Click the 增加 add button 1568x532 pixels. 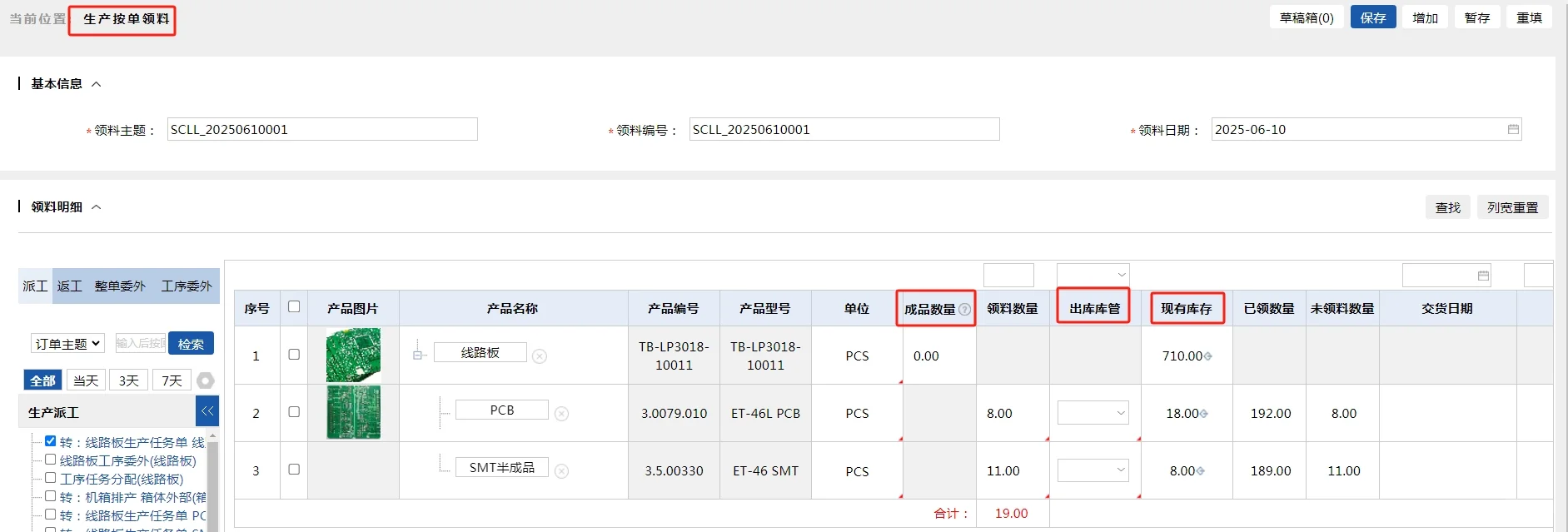click(x=1426, y=17)
